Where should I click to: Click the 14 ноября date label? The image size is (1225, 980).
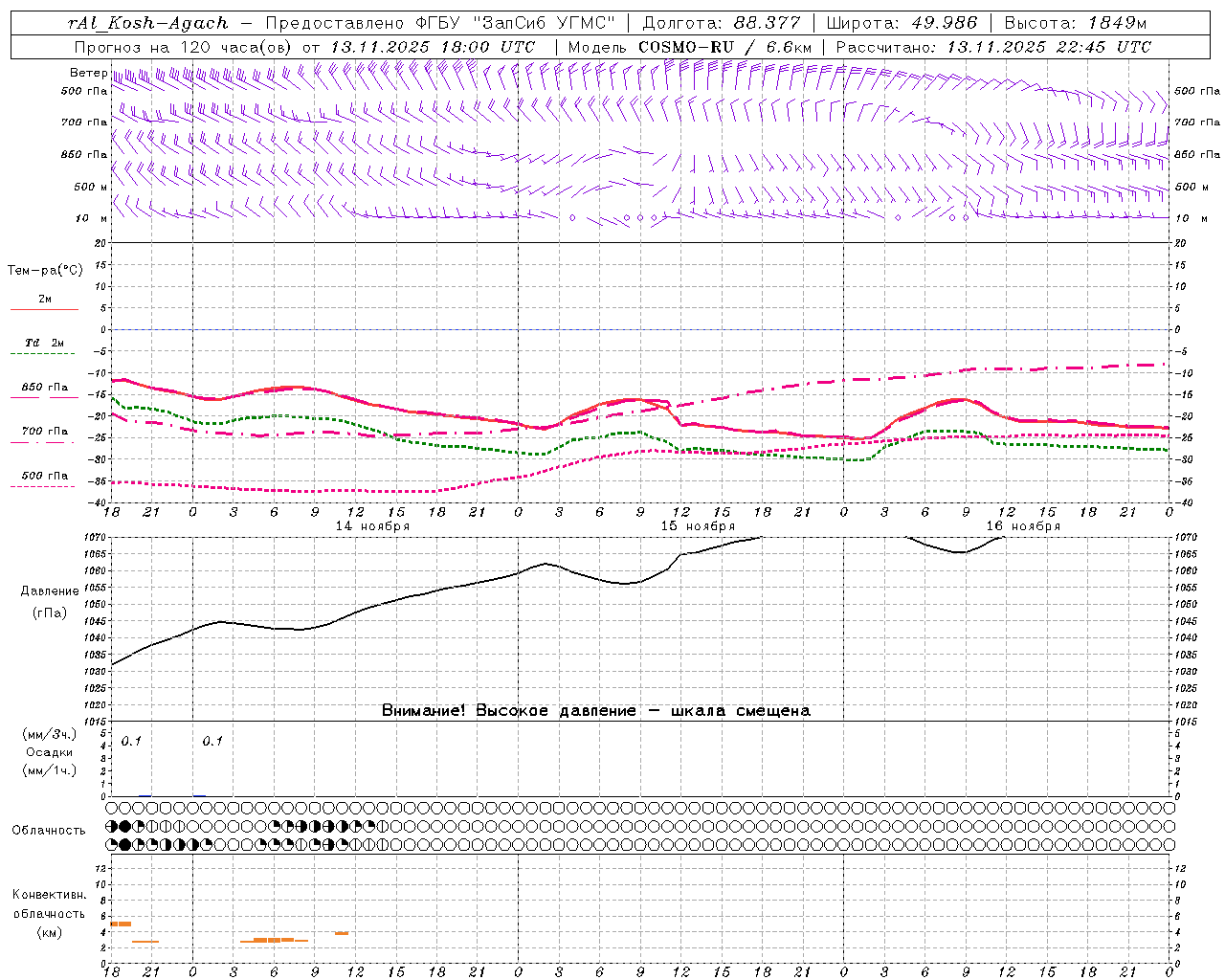pyautogui.click(x=372, y=526)
